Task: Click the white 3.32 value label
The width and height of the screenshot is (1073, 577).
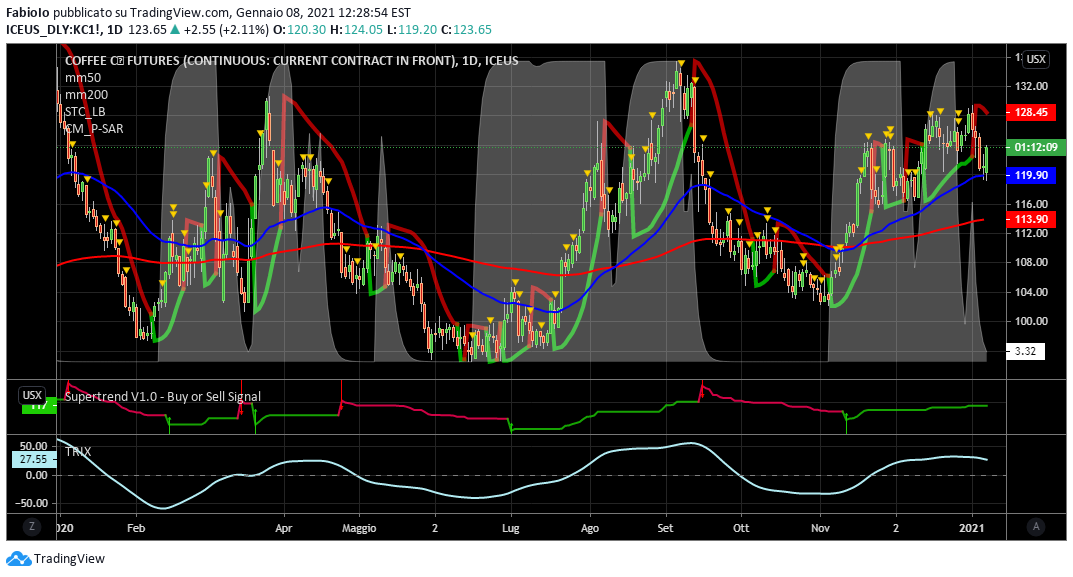Action: tap(1023, 351)
